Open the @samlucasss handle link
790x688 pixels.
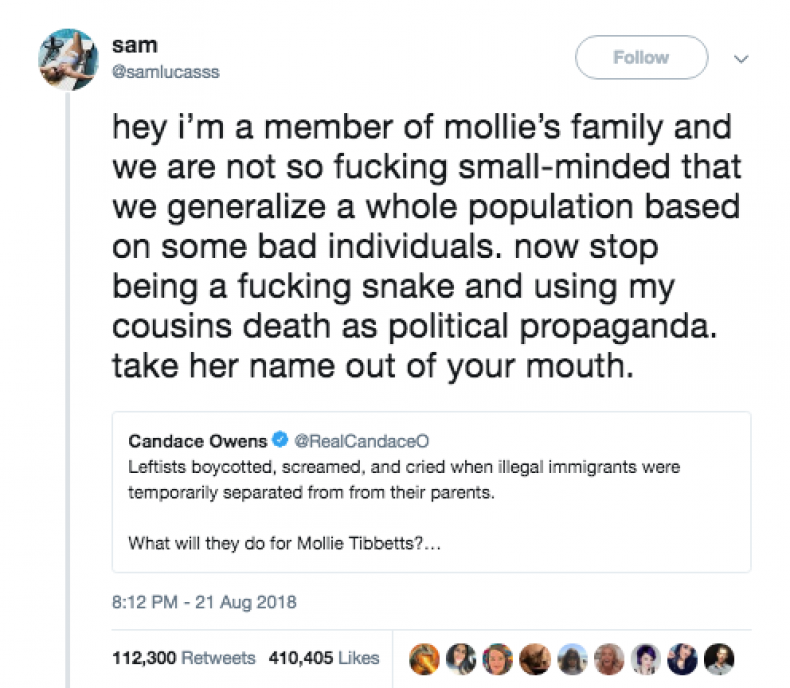(166, 72)
